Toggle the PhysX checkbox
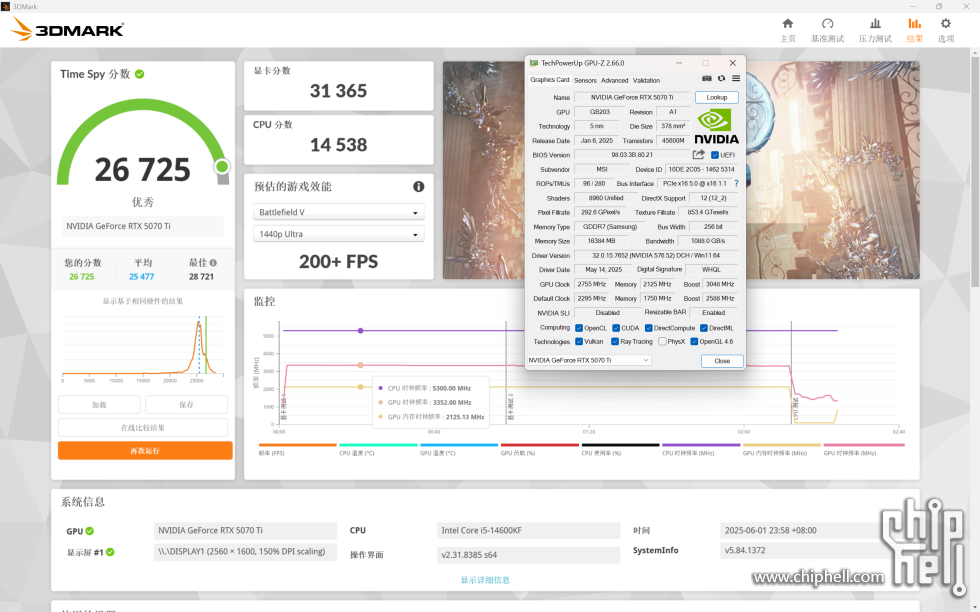980x612 pixels. click(x=662, y=341)
